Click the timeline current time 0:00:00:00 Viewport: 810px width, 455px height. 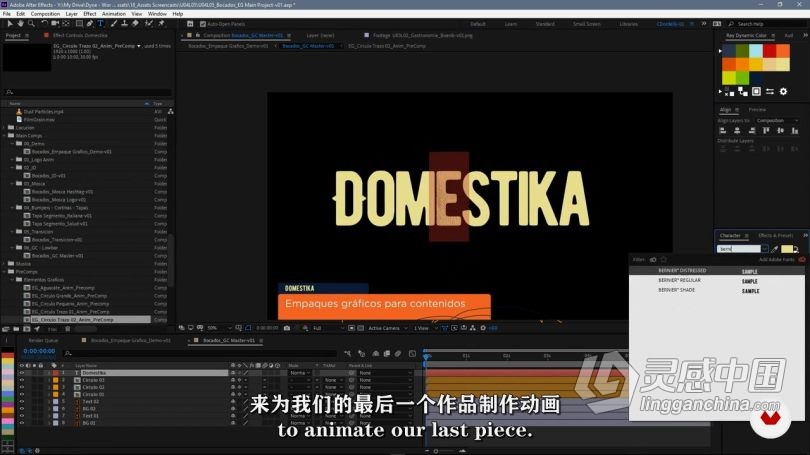39,351
